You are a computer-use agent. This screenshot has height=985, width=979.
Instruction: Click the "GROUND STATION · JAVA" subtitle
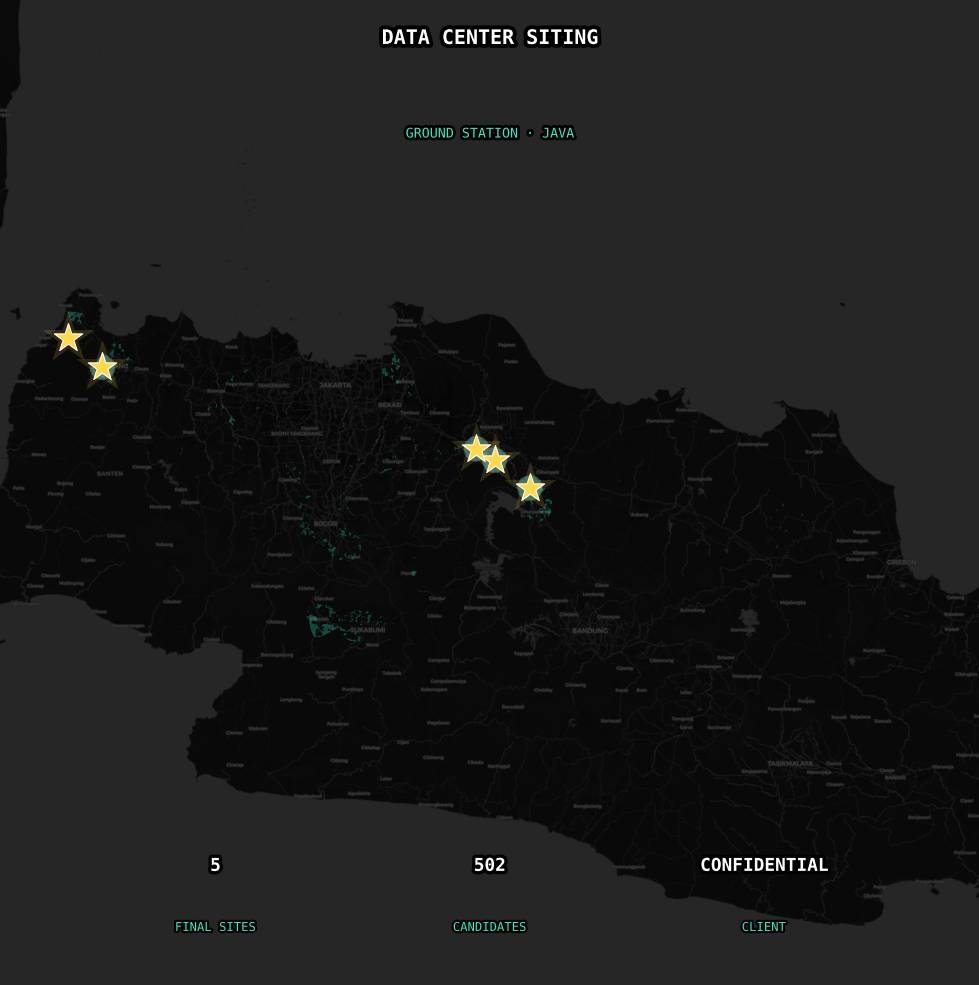pyautogui.click(x=490, y=133)
